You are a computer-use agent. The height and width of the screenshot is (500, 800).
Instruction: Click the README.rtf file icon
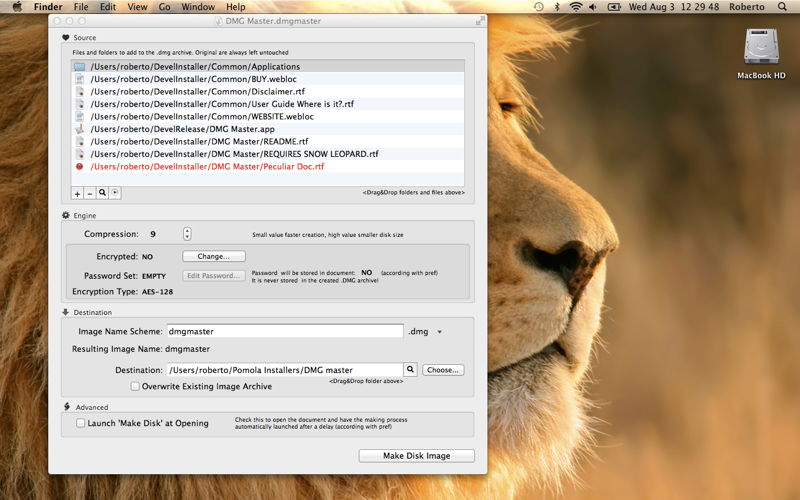click(80, 141)
